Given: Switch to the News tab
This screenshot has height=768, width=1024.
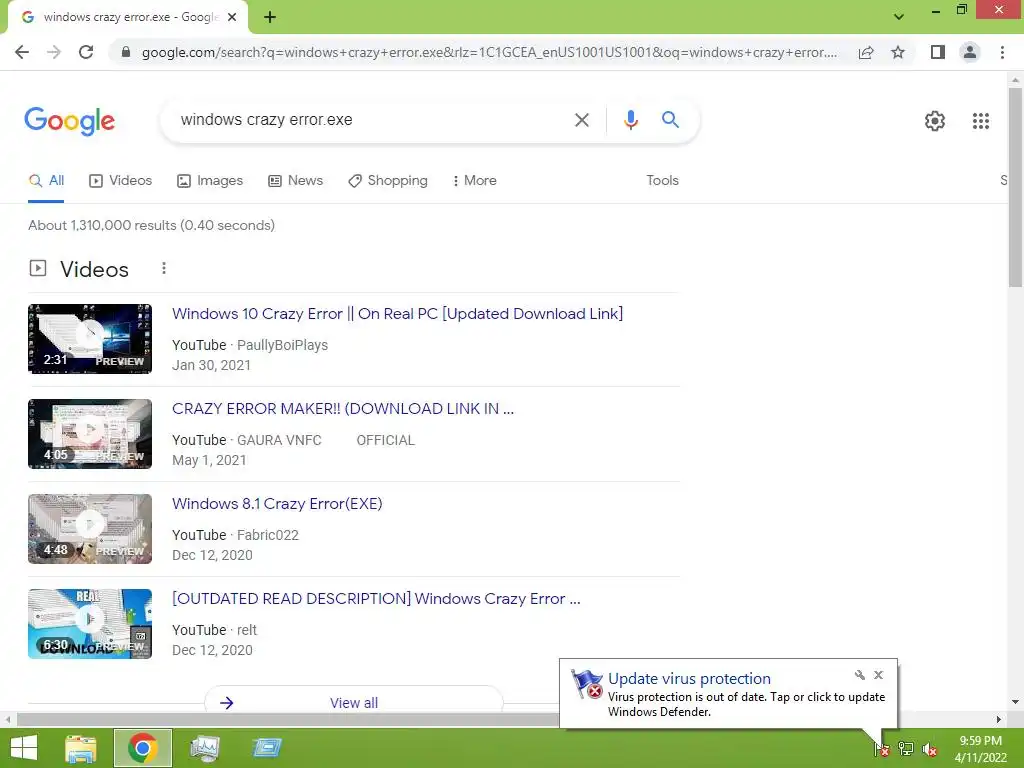Looking at the screenshot, I should pos(295,181).
